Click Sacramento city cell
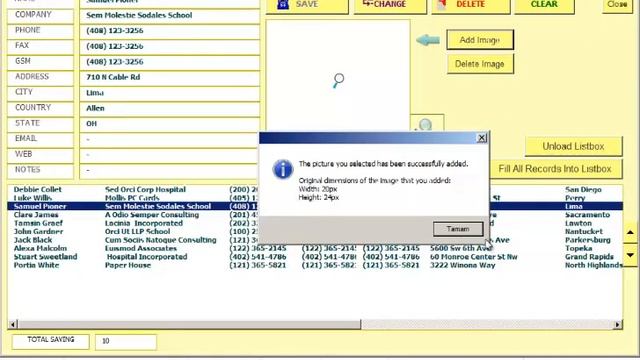Screen dimensions: 640x360 click(x=587, y=215)
